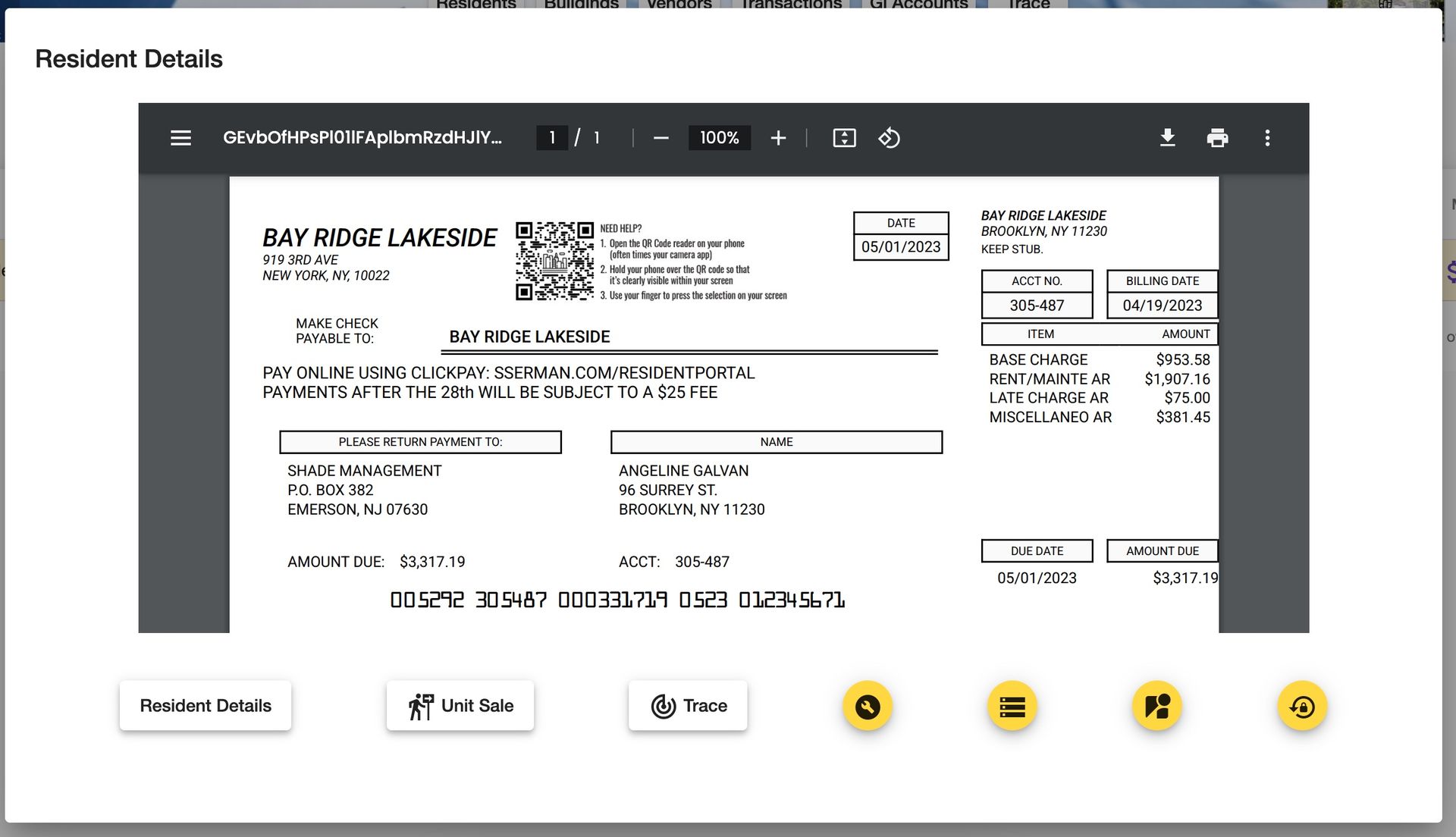Enable fit-to-page view in the PDF viewer

pyautogui.click(x=844, y=137)
